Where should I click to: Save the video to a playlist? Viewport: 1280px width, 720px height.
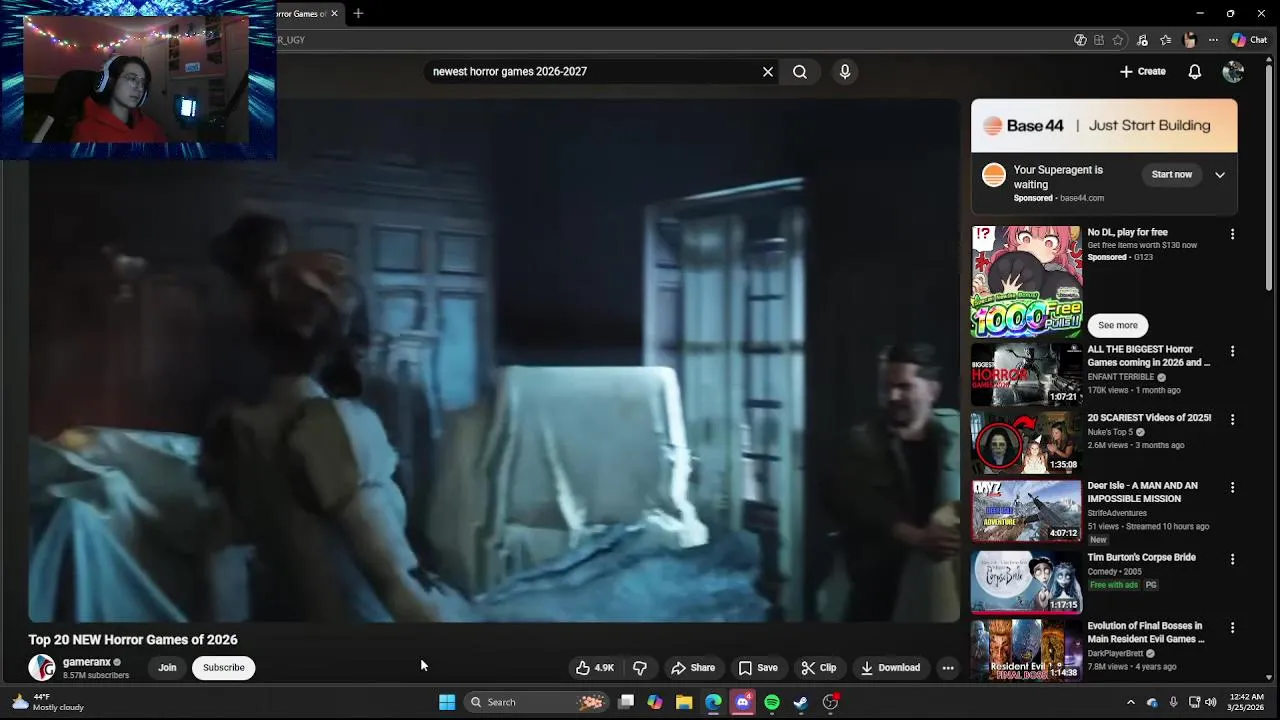(758, 668)
